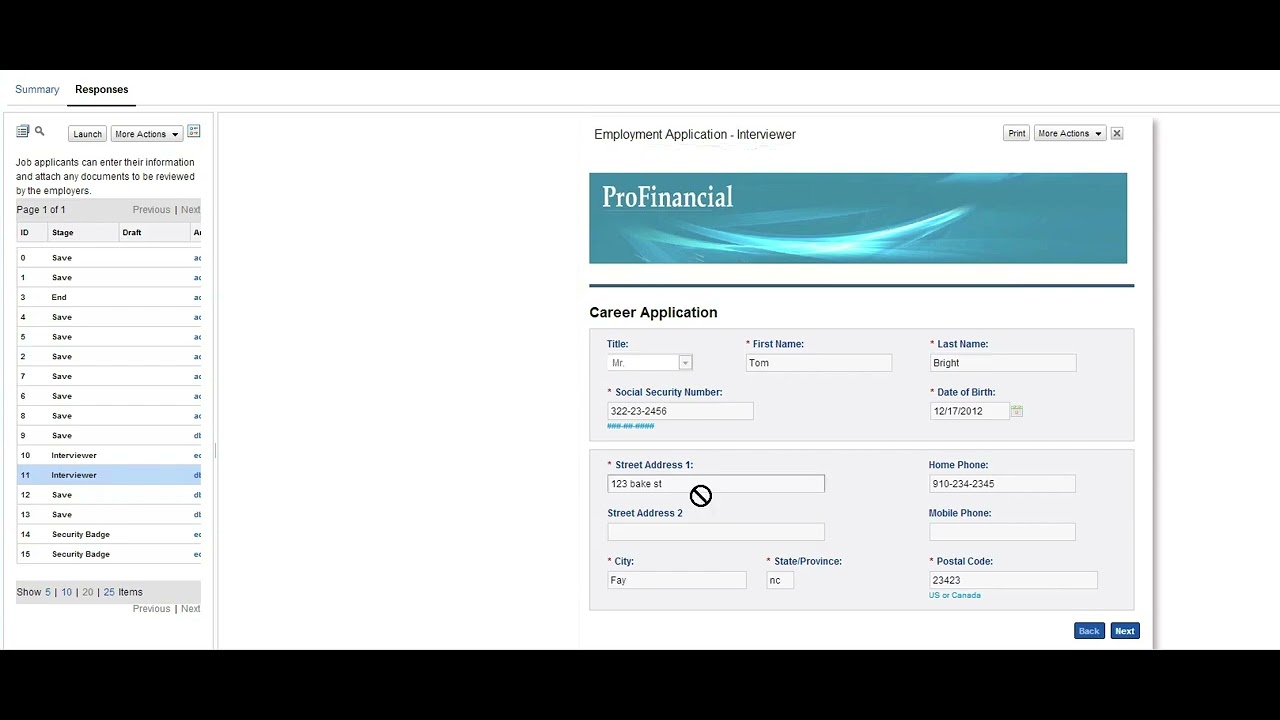Click the magnifier search icon
This screenshot has width=1280, height=720.
40,131
